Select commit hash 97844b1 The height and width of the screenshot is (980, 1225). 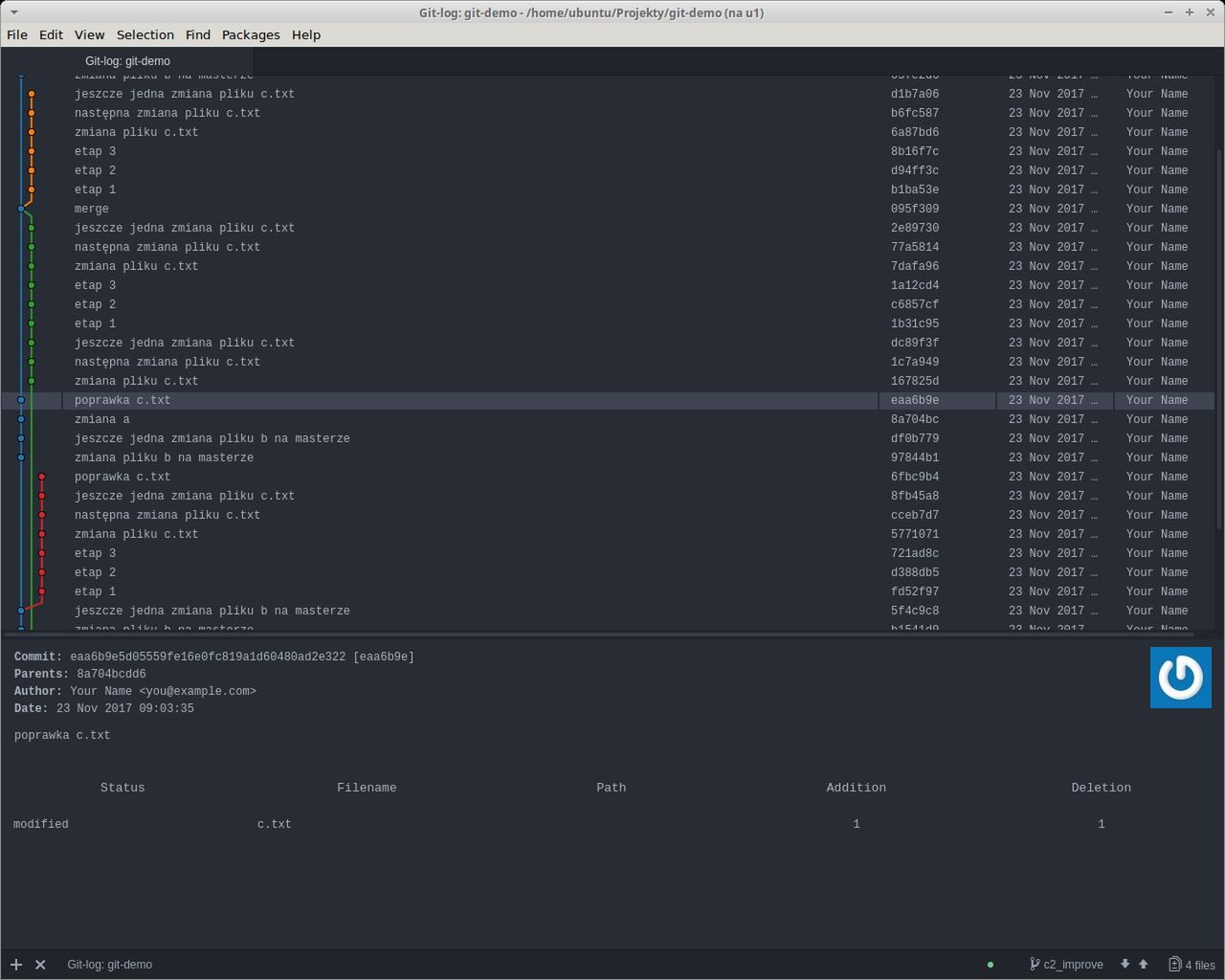pyautogui.click(x=915, y=457)
